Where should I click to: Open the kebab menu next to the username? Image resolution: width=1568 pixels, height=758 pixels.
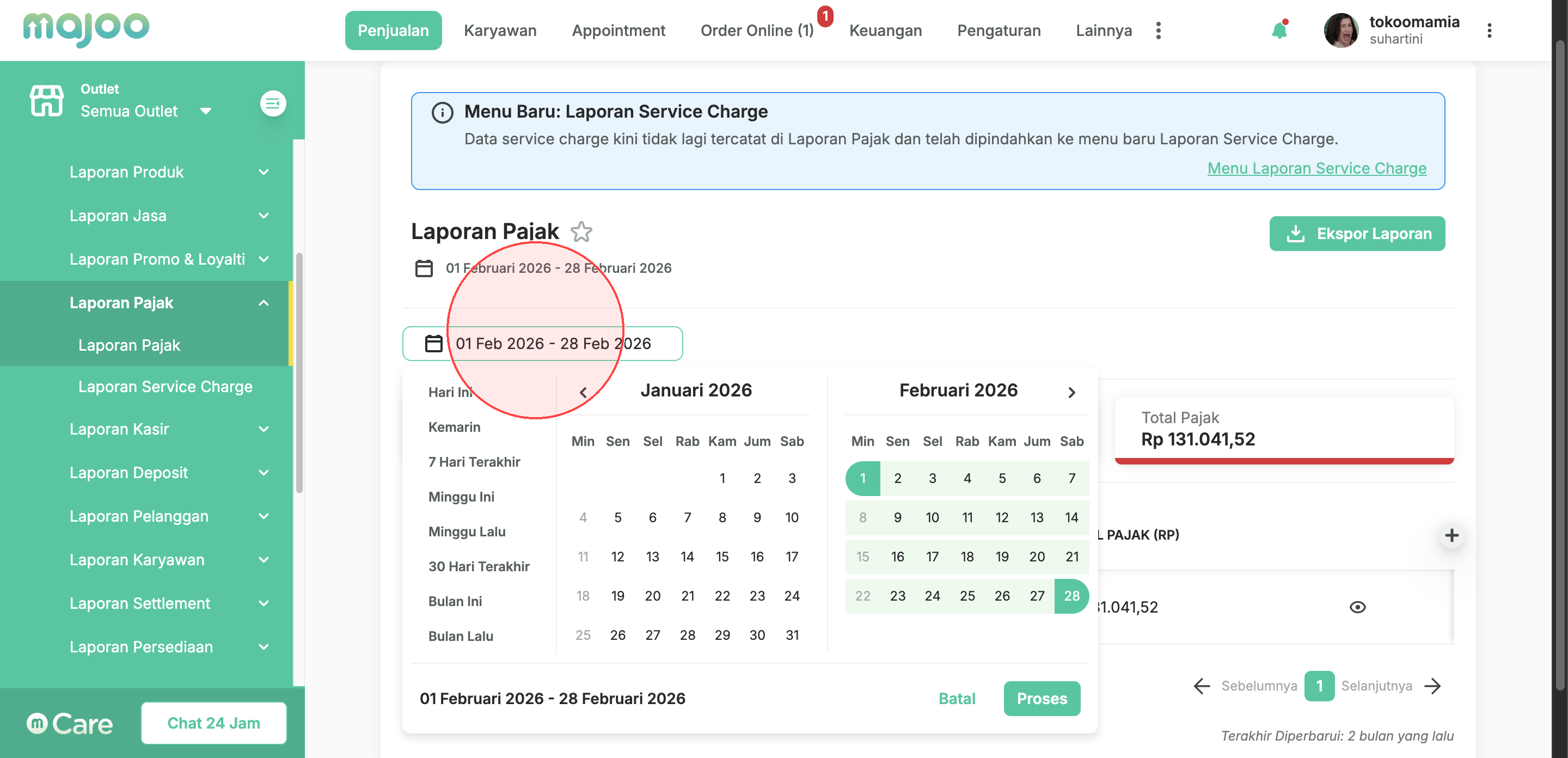[1489, 30]
